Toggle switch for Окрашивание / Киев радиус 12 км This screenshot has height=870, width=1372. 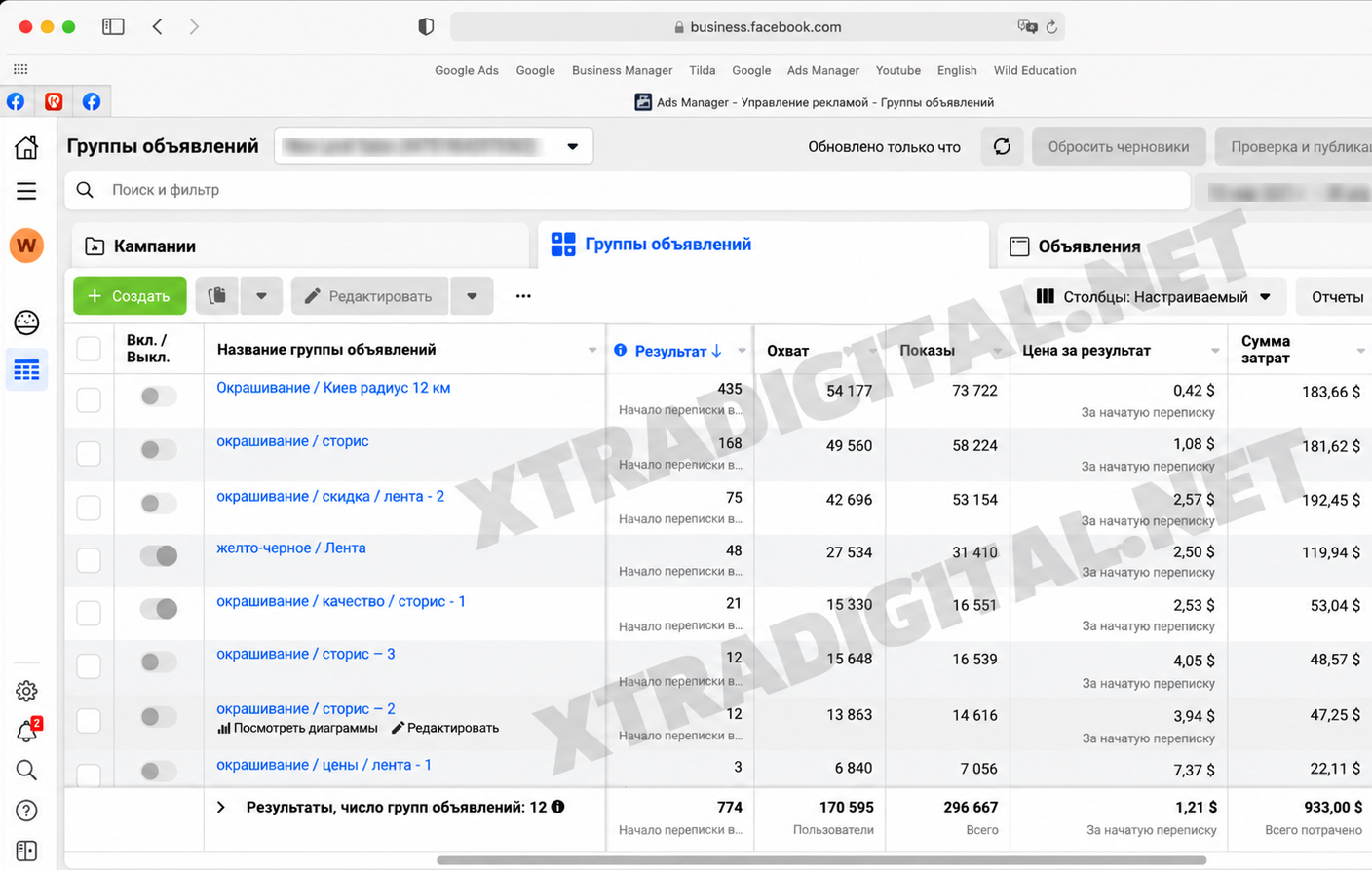coord(158,396)
